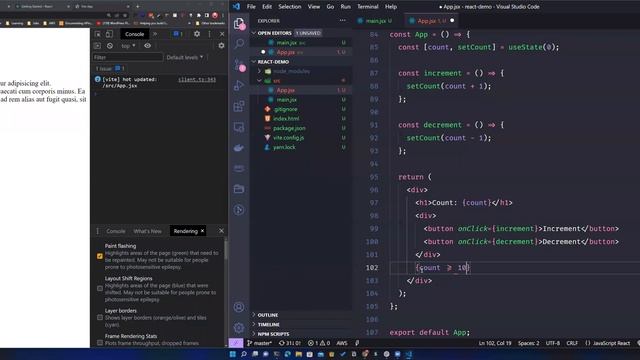Open the Docker view in the activity bar
The height and width of the screenshot is (360, 640).
pos(239,148)
